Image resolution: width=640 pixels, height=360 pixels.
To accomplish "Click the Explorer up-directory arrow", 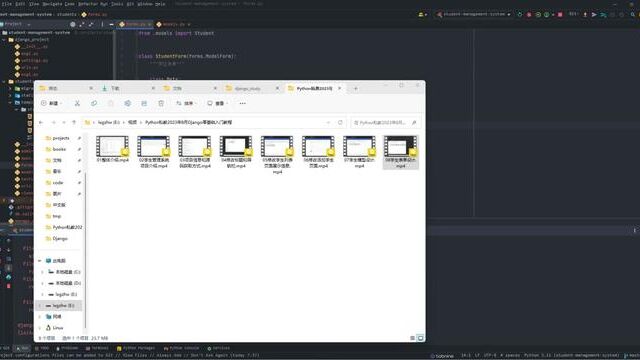I will (x=74, y=122).
